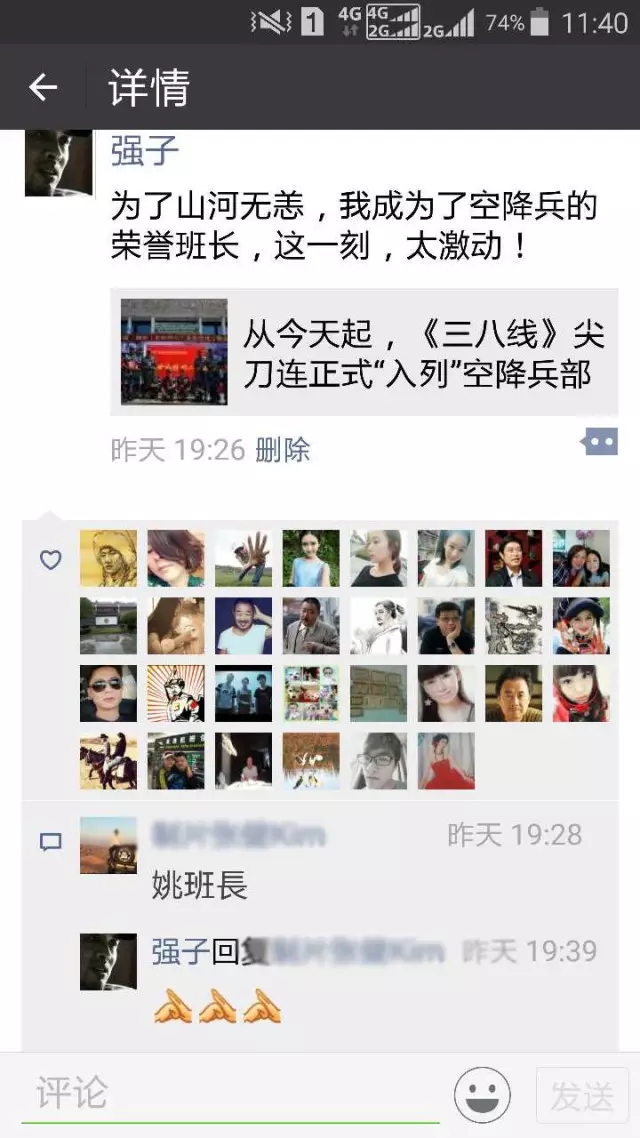Tap the commenter's desert avatar
Viewport: 640px width, 1138px height.
(x=108, y=846)
